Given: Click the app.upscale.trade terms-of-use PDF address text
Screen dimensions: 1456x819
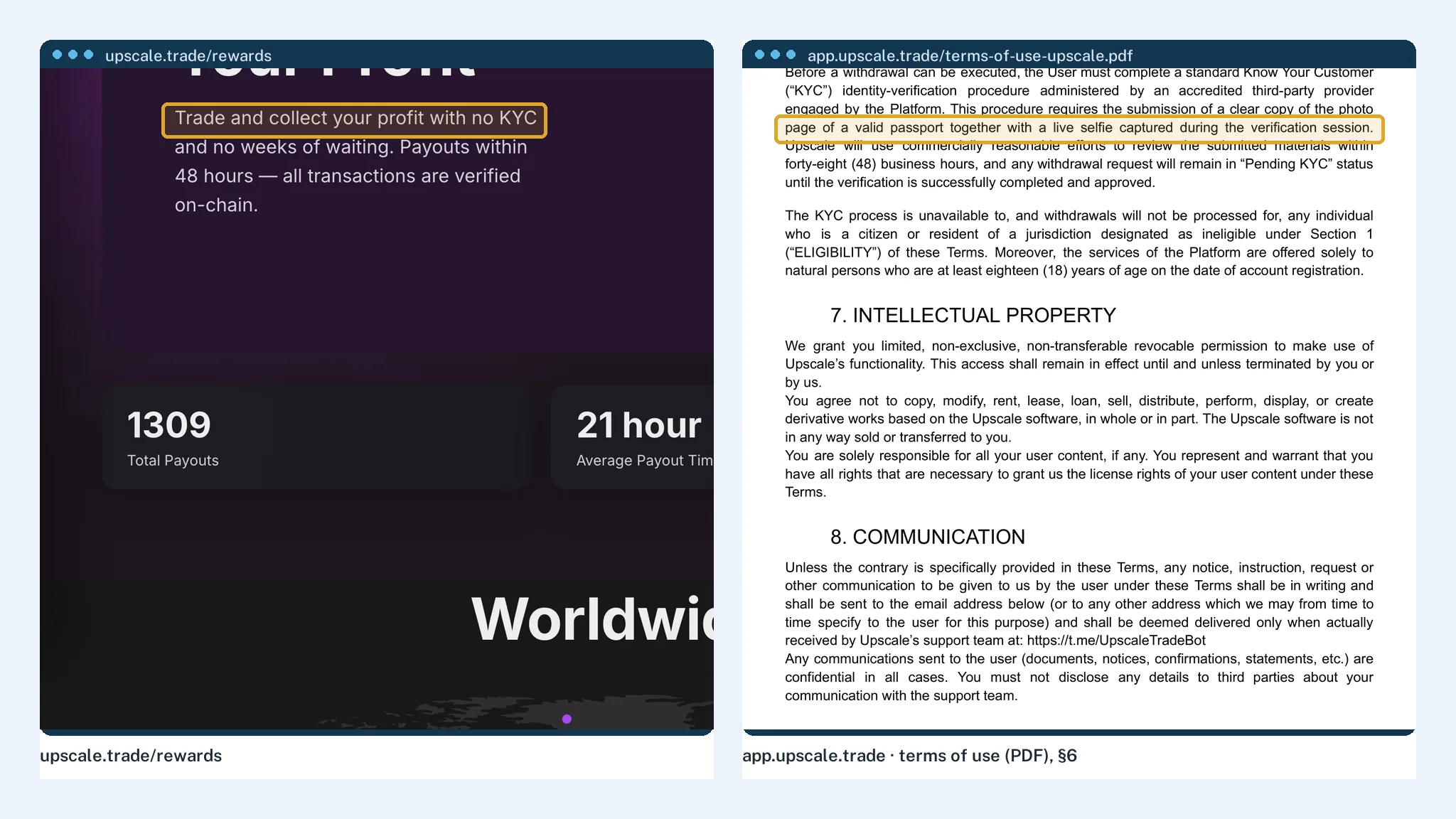Looking at the screenshot, I should pos(970,55).
